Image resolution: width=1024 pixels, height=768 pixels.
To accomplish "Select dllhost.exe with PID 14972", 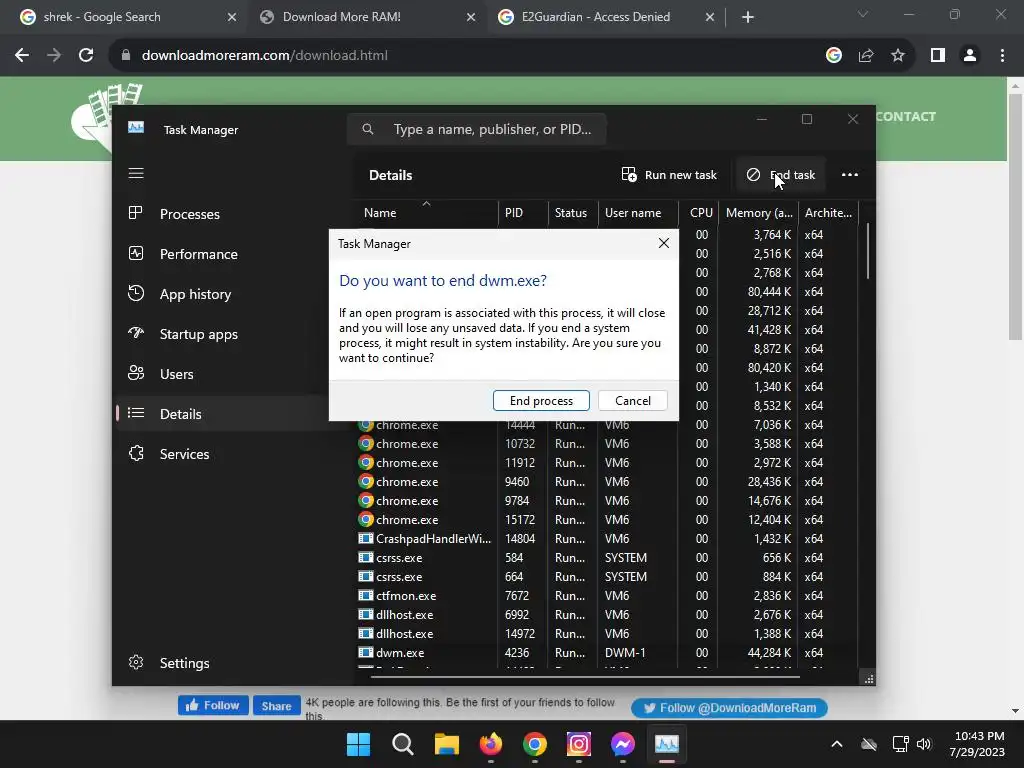I will (x=607, y=633).
